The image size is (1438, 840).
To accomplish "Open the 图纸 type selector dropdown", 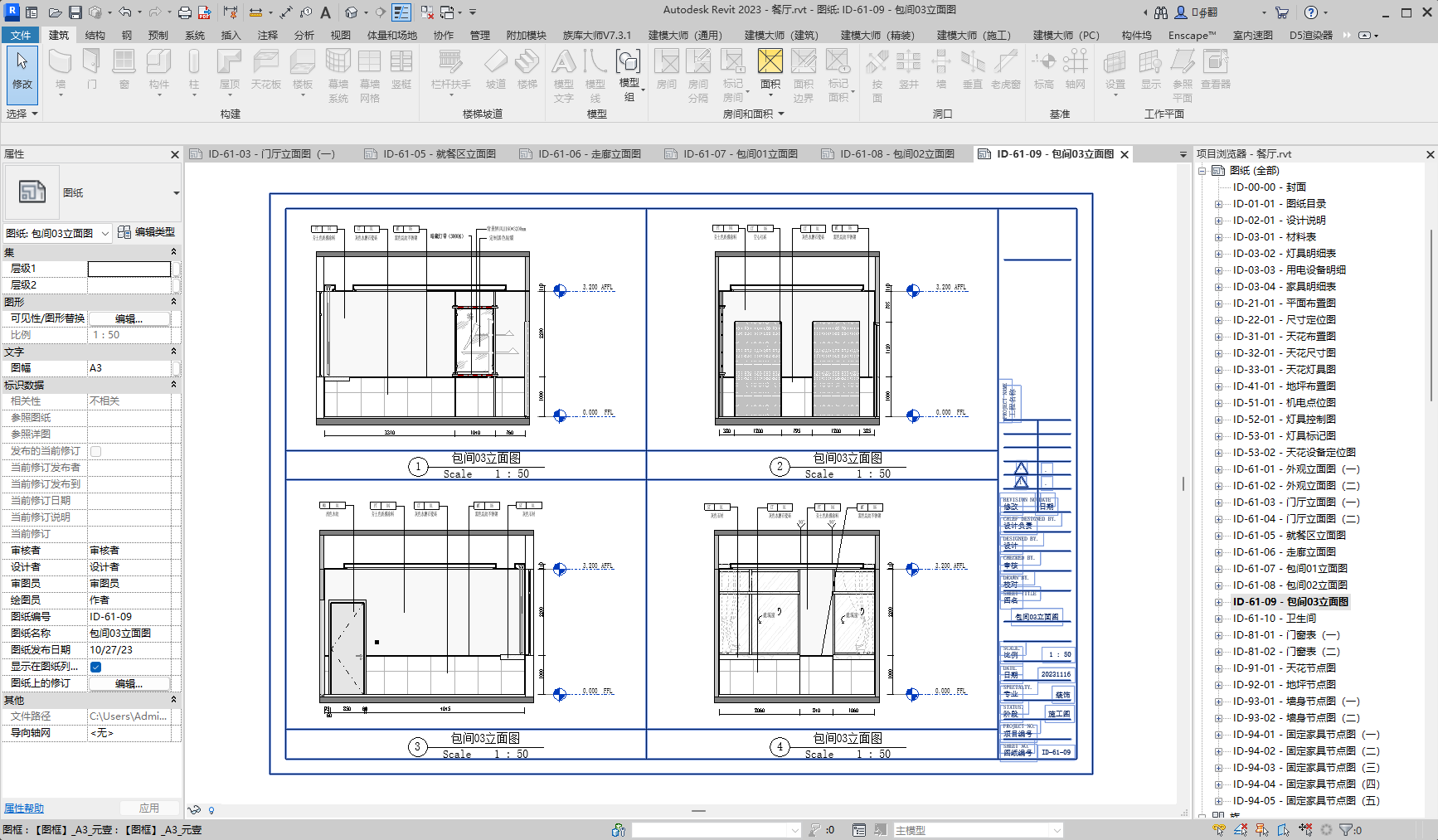I will click(176, 193).
